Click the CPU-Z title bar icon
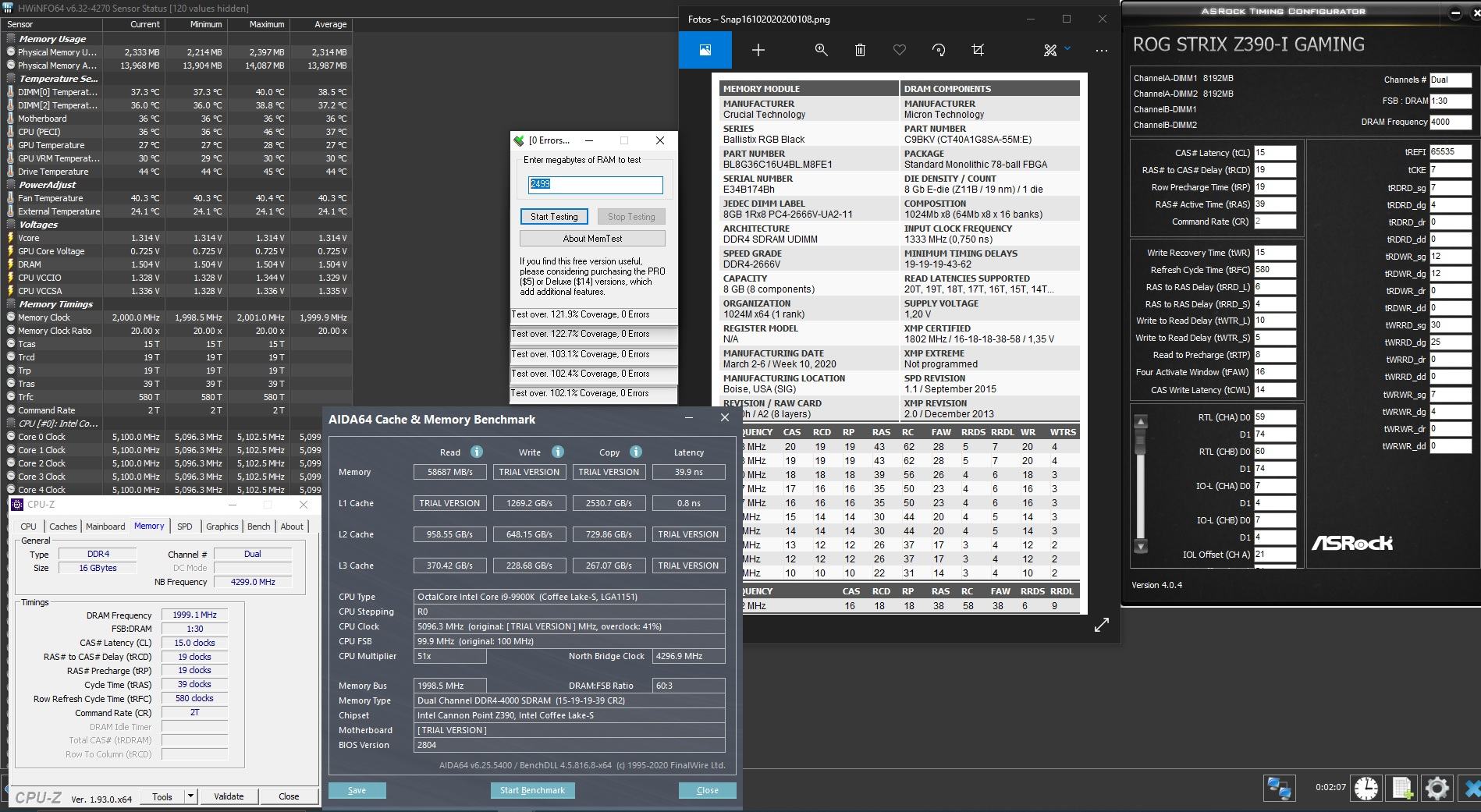The width and height of the screenshot is (1481, 812). click(17, 505)
